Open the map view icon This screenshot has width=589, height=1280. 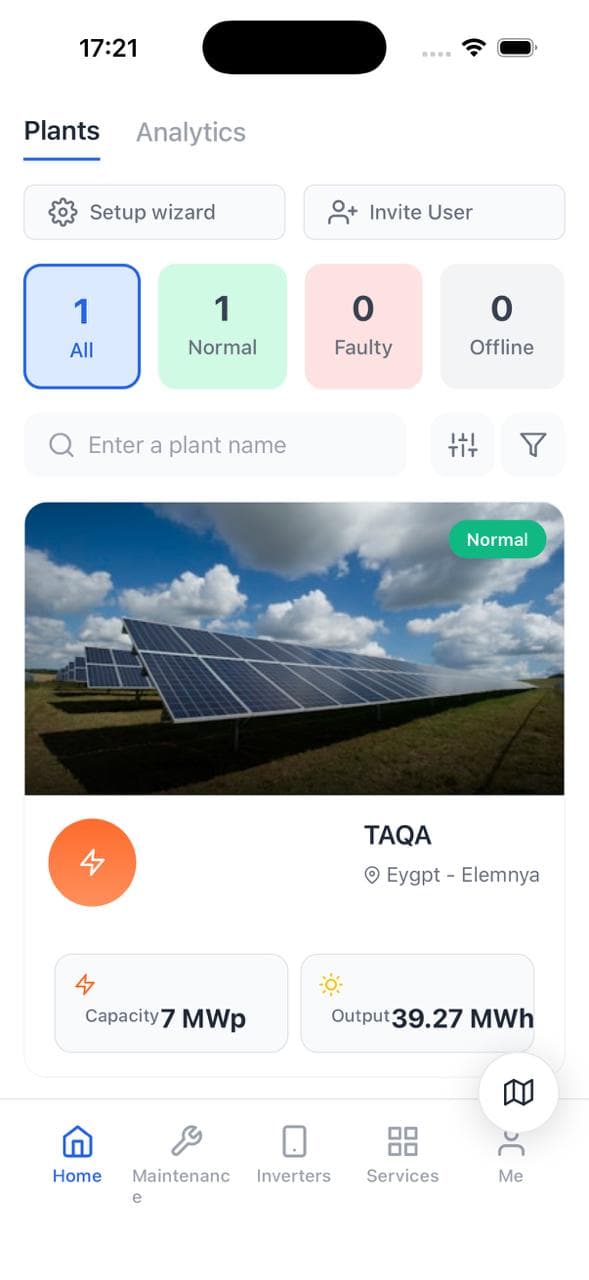click(x=517, y=1092)
